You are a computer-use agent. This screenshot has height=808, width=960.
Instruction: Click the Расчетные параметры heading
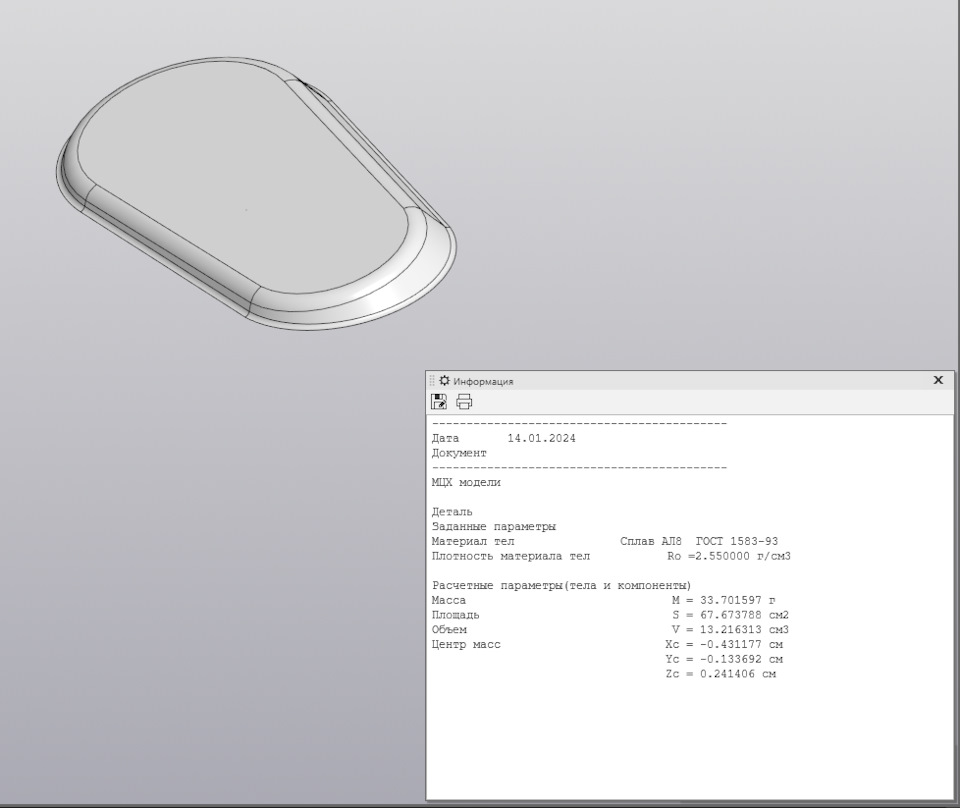tap(561, 586)
